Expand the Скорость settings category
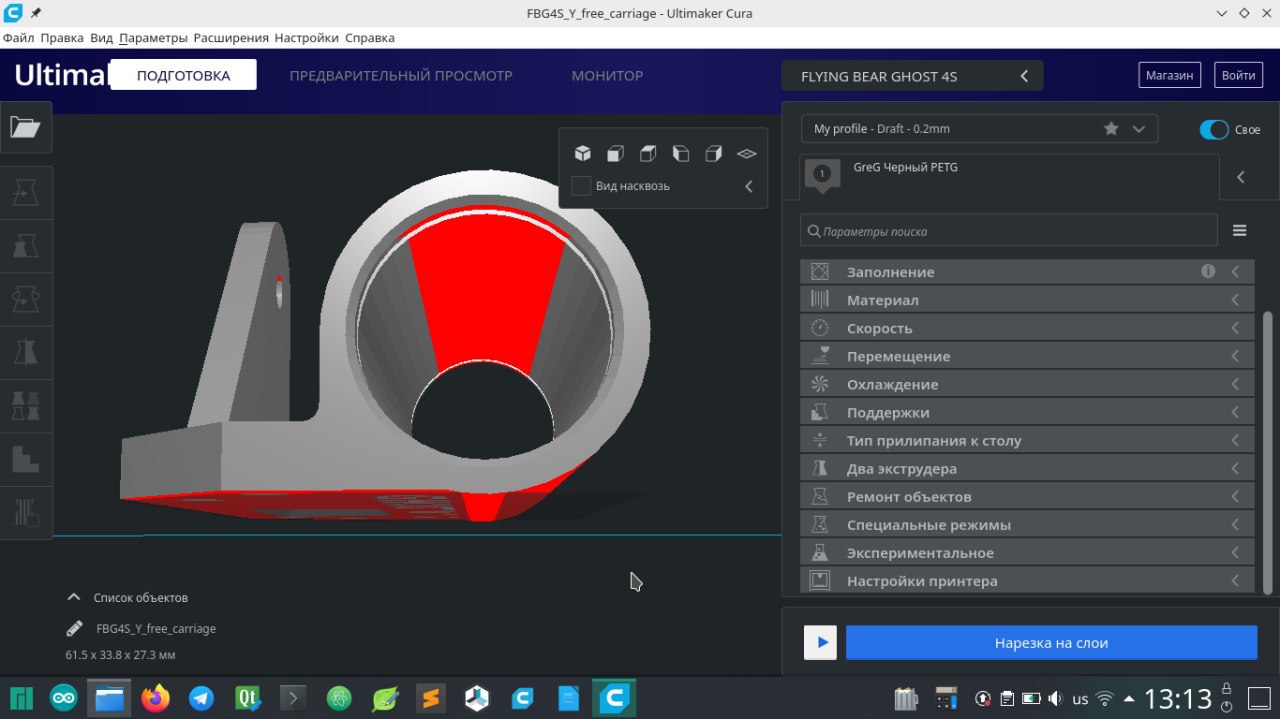 (x=1027, y=328)
